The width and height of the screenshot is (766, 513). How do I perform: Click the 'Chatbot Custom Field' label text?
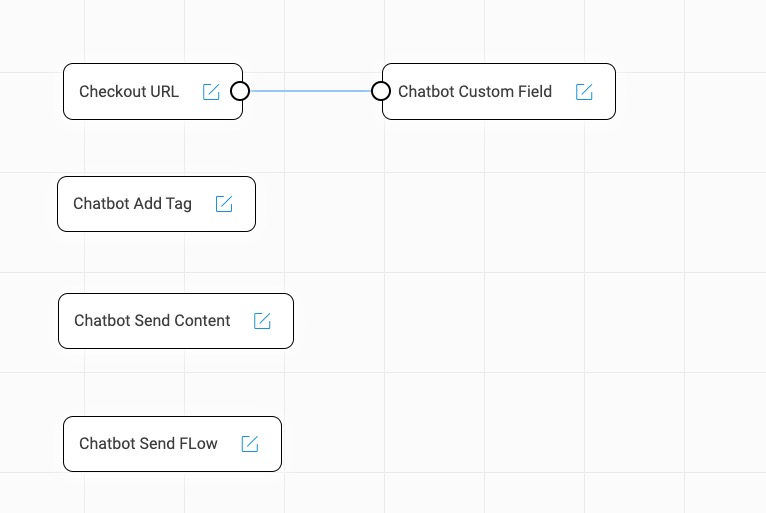tap(475, 92)
